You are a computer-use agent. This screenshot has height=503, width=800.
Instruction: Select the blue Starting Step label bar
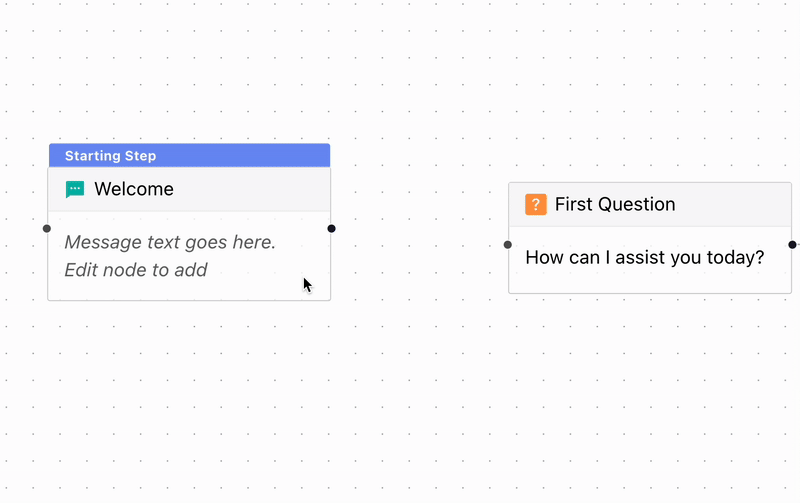[x=189, y=156]
